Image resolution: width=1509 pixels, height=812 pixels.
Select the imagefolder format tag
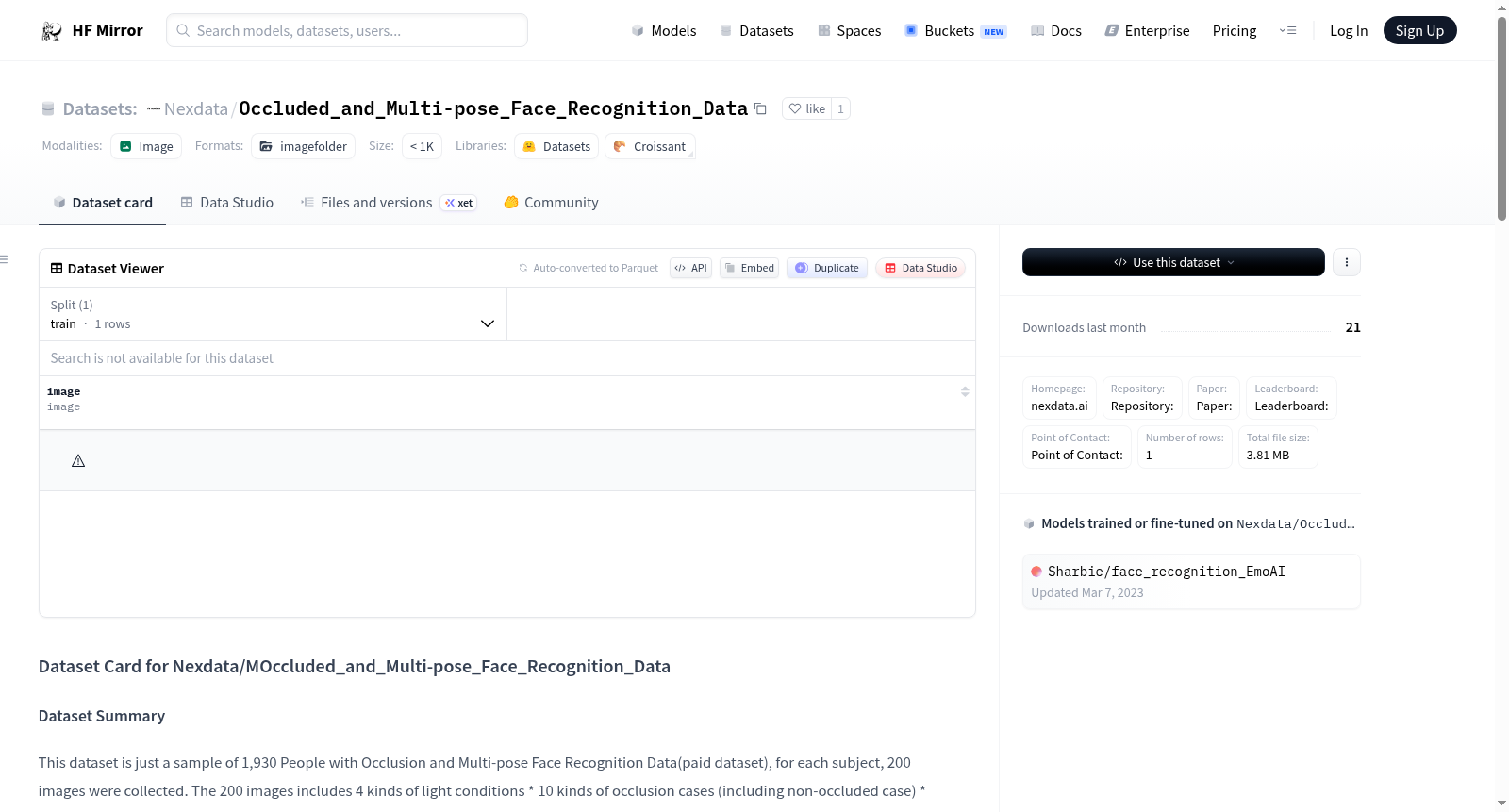click(303, 146)
